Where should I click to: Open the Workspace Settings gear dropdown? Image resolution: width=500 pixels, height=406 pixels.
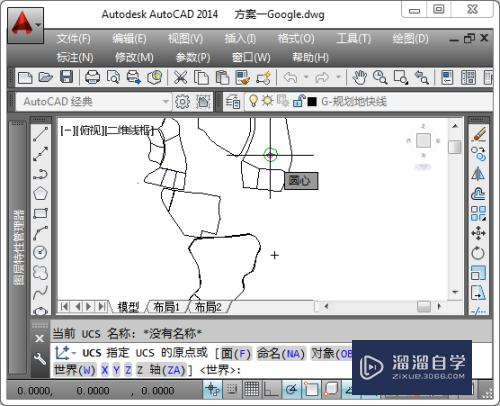[x=183, y=101]
